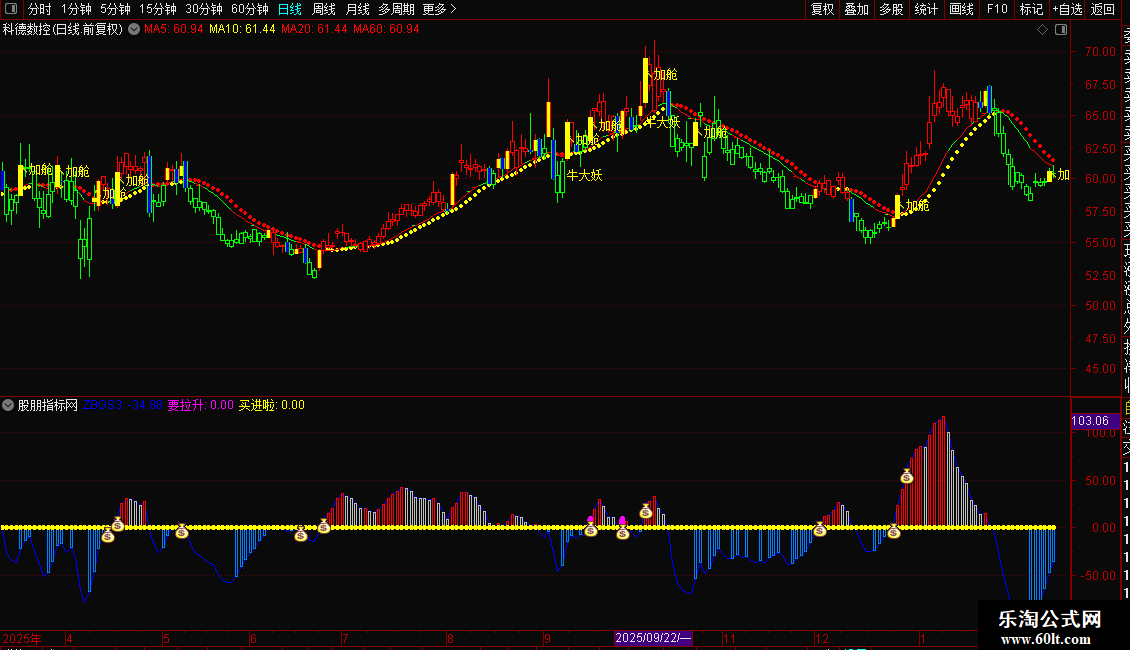
Task: Click the window split icon in main chart
Action: tap(1061, 30)
